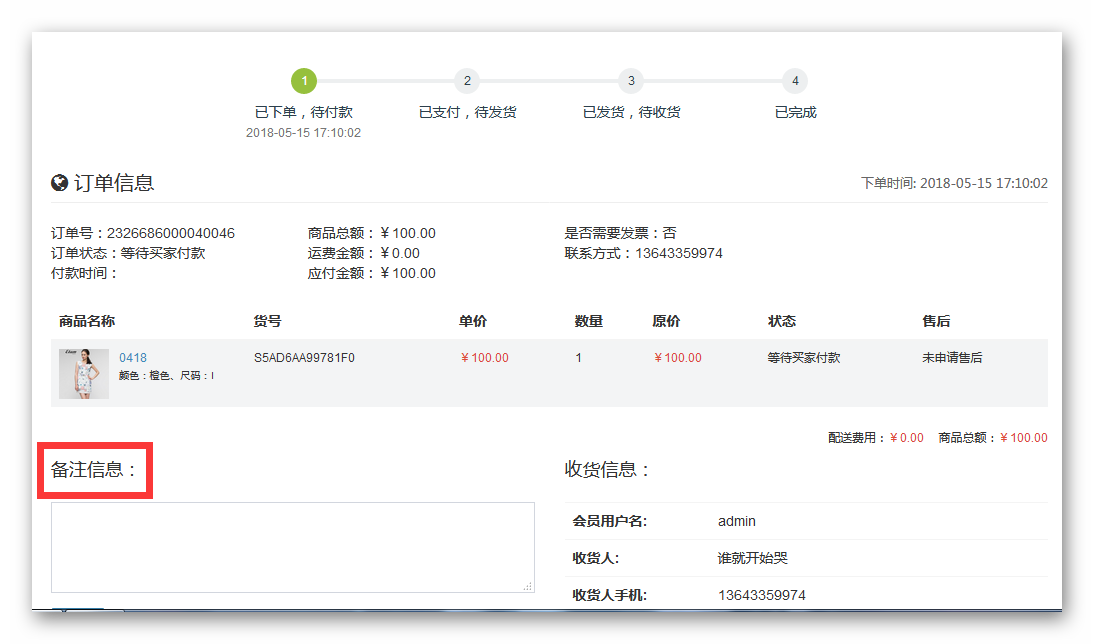The height and width of the screenshot is (644, 1094).
Task: Click the 未申请售后 after-sales status
Action: tap(952, 358)
